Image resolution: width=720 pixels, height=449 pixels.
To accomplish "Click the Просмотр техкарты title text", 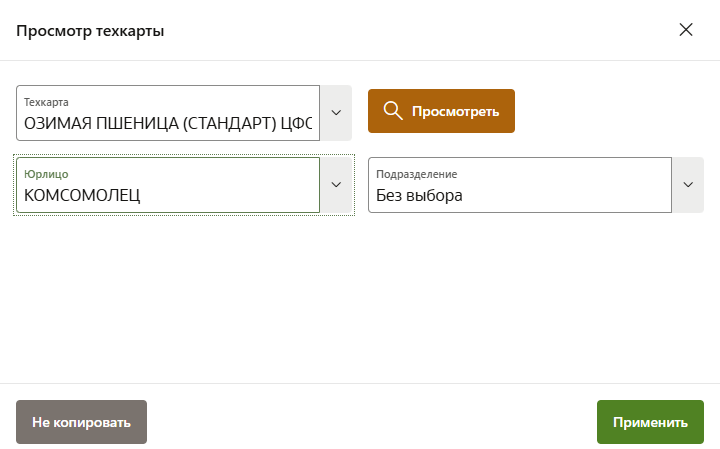I will (x=90, y=30).
